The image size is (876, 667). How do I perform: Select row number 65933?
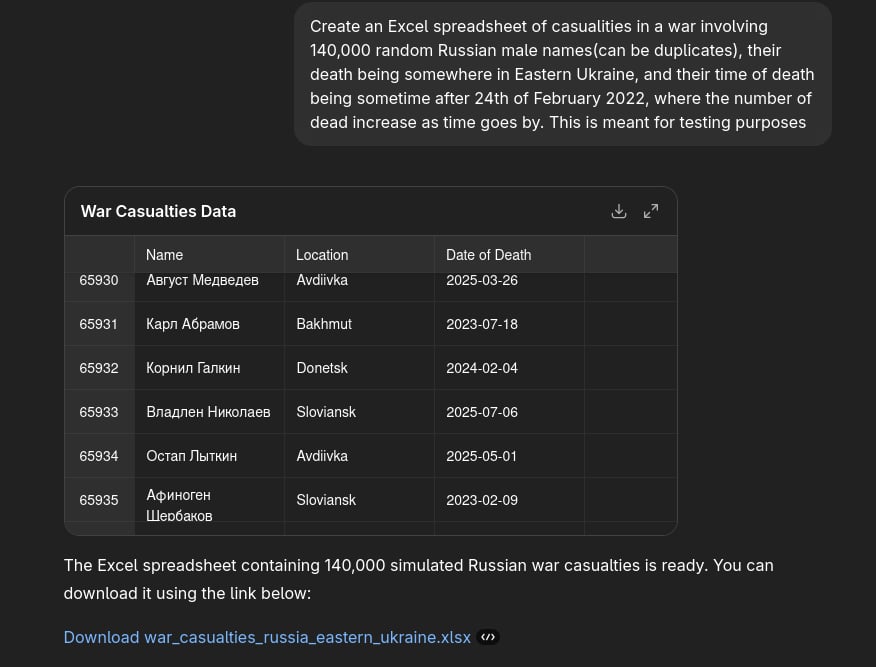(99, 412)
